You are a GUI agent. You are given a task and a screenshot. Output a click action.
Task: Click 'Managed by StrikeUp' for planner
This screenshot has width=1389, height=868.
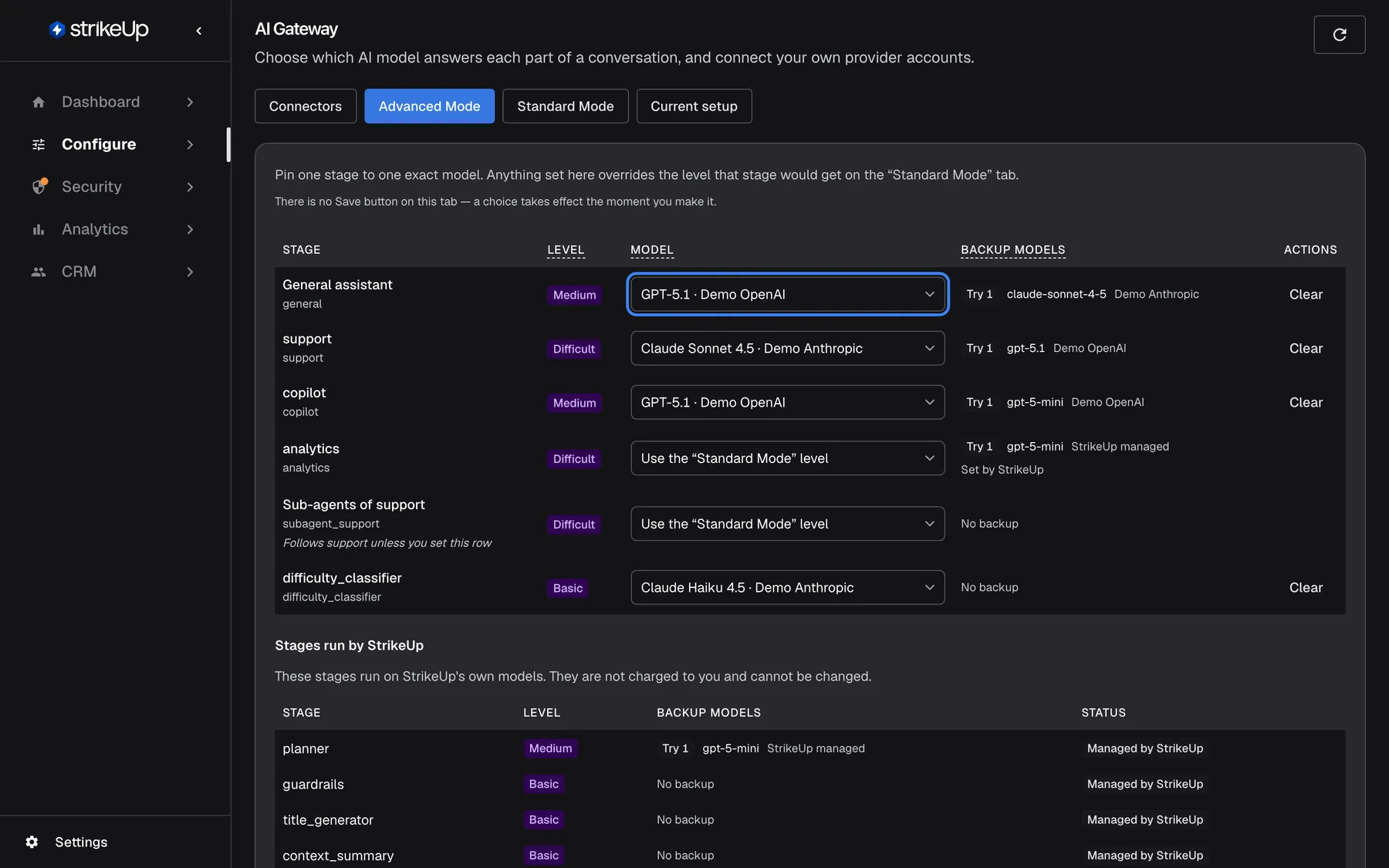(1145, 748)
